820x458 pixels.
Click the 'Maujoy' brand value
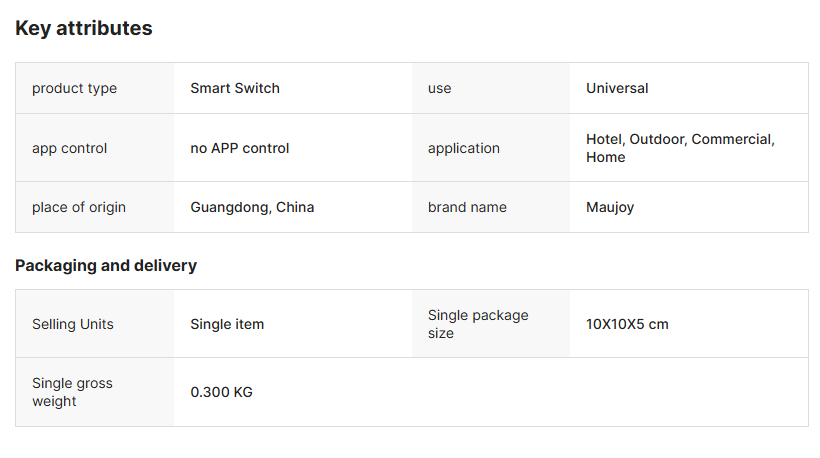click(610, 208)
